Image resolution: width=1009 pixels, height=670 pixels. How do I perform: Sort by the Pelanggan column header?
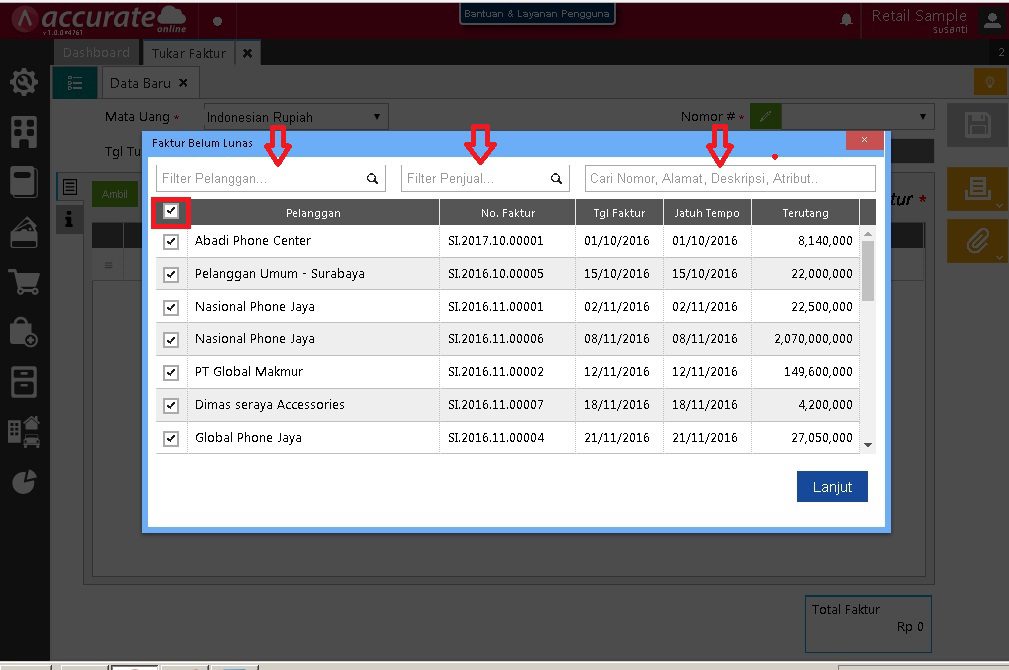click(313, 213)
